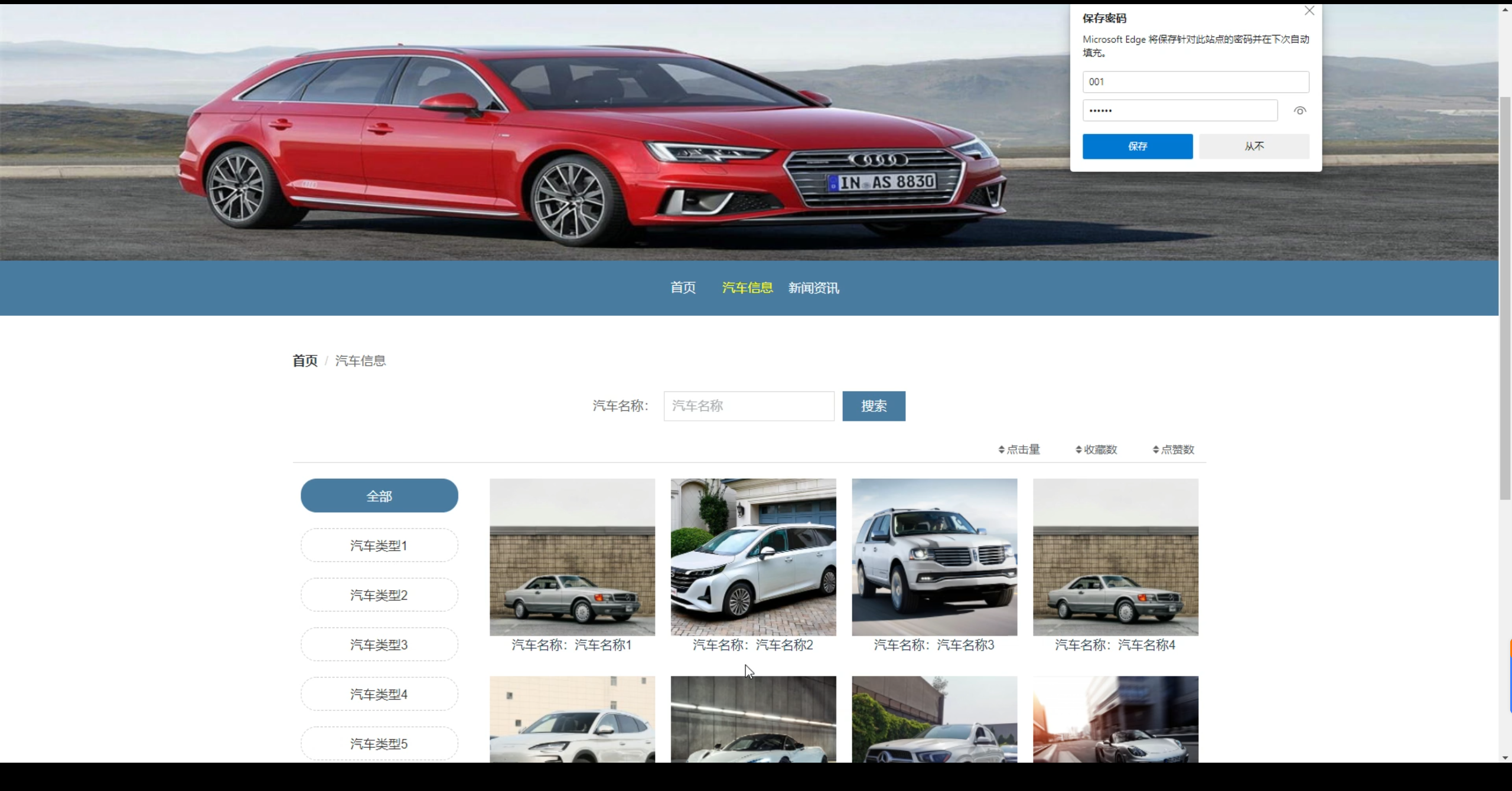Filter by 汽车类型3 category
The width and height of the screenshot is (1512, 791).
[379, 645]
